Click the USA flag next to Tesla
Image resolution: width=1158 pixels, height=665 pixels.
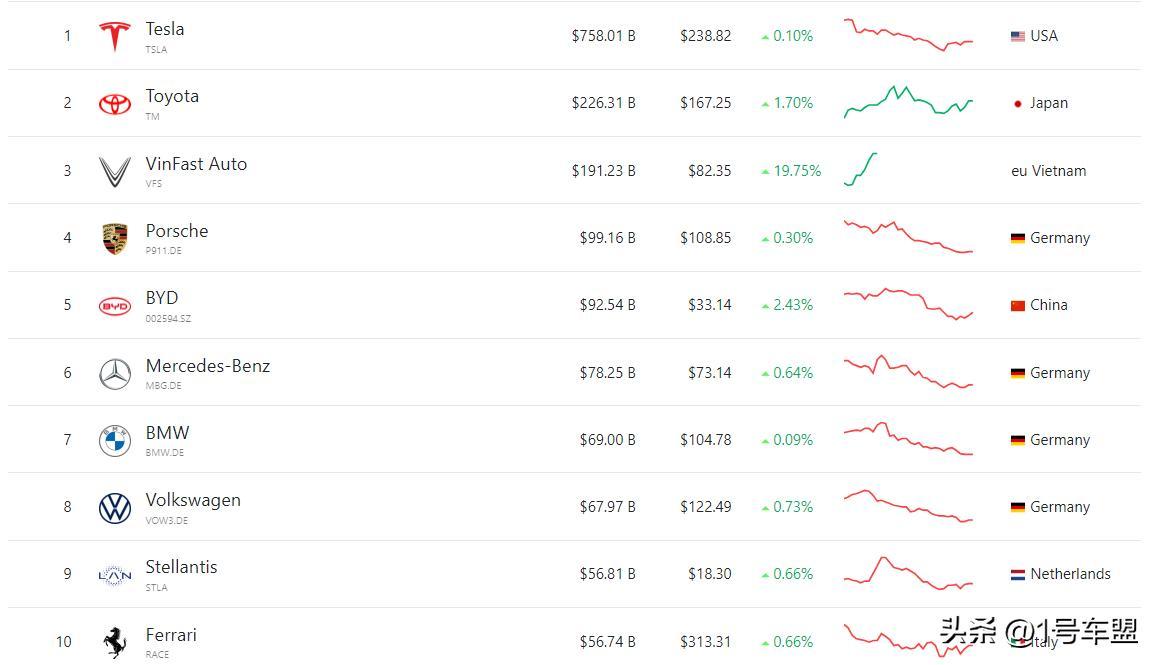(1018, 36)
